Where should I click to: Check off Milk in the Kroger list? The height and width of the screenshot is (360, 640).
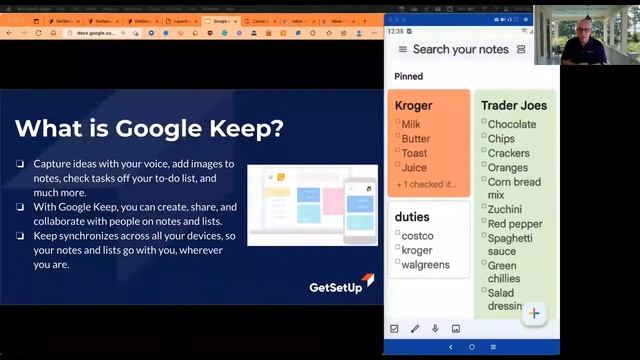[398, 121]
